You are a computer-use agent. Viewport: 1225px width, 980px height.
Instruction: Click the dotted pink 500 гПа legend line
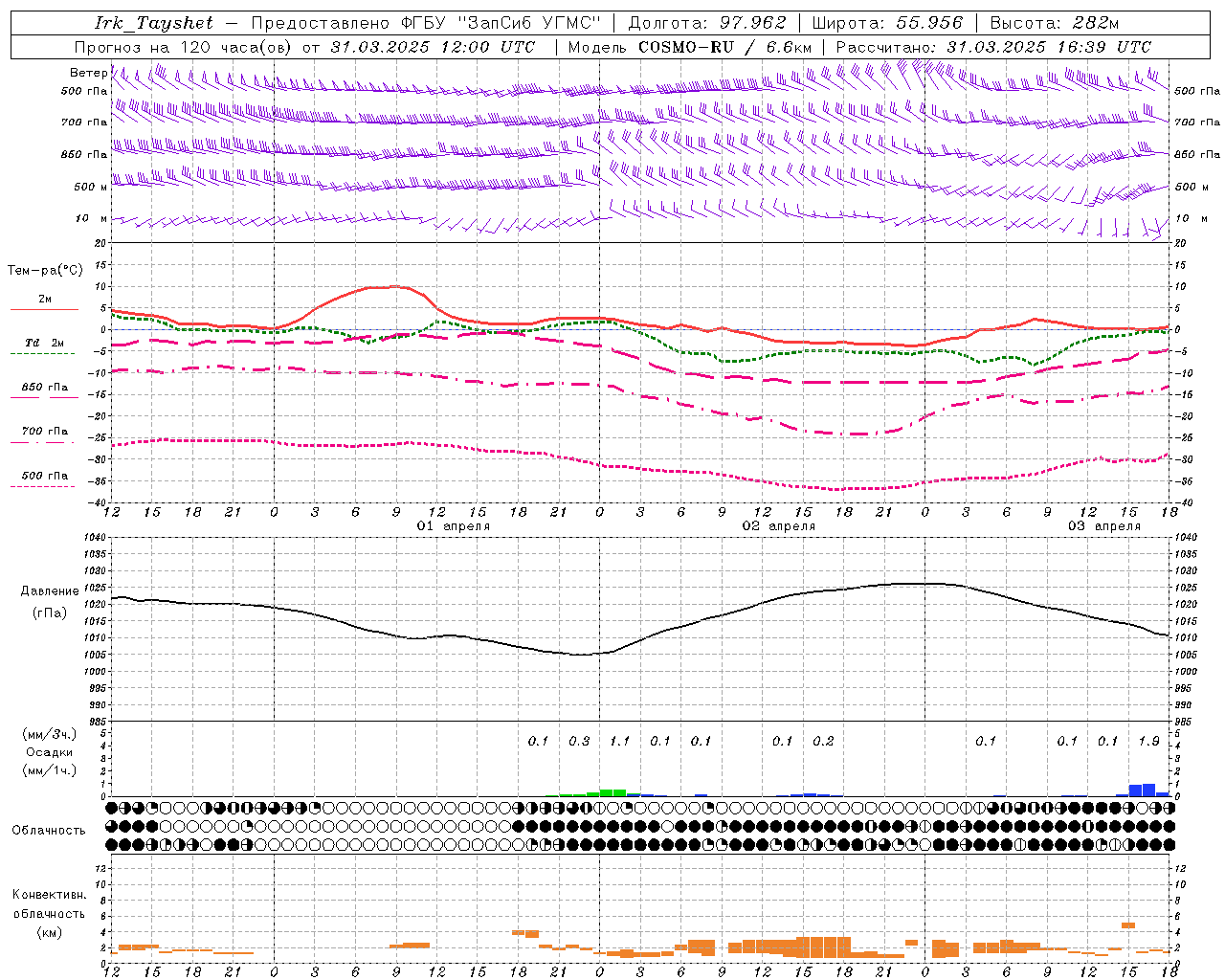pos(42,487)
